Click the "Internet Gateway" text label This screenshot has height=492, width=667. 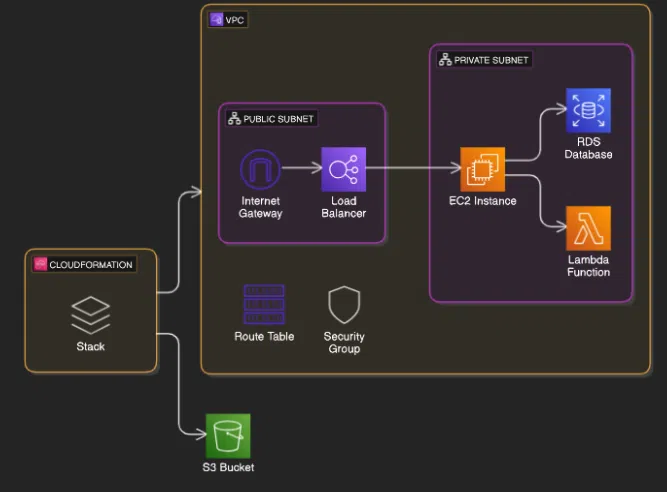(x=260, y=207)
